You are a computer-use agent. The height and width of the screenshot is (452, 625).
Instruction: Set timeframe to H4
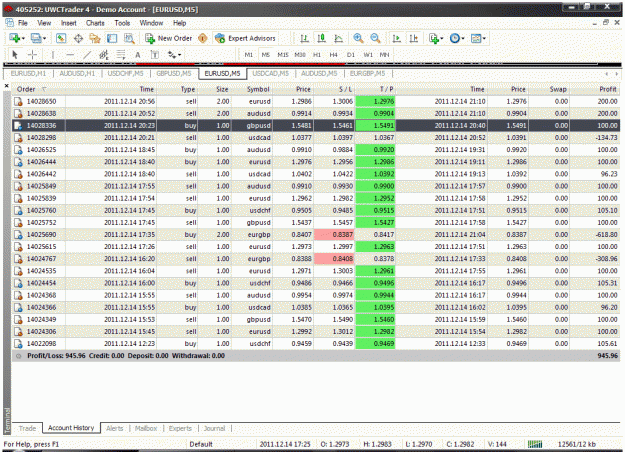[x=334, y=55]
